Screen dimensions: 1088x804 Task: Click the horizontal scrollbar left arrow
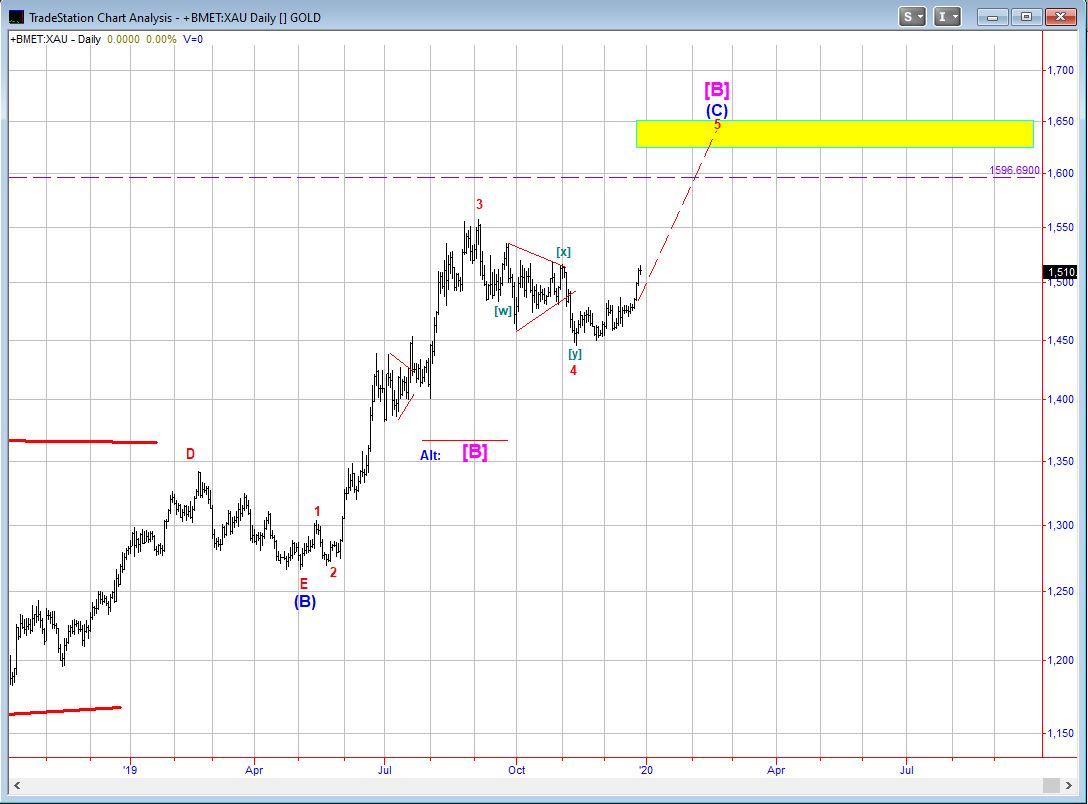15,786
